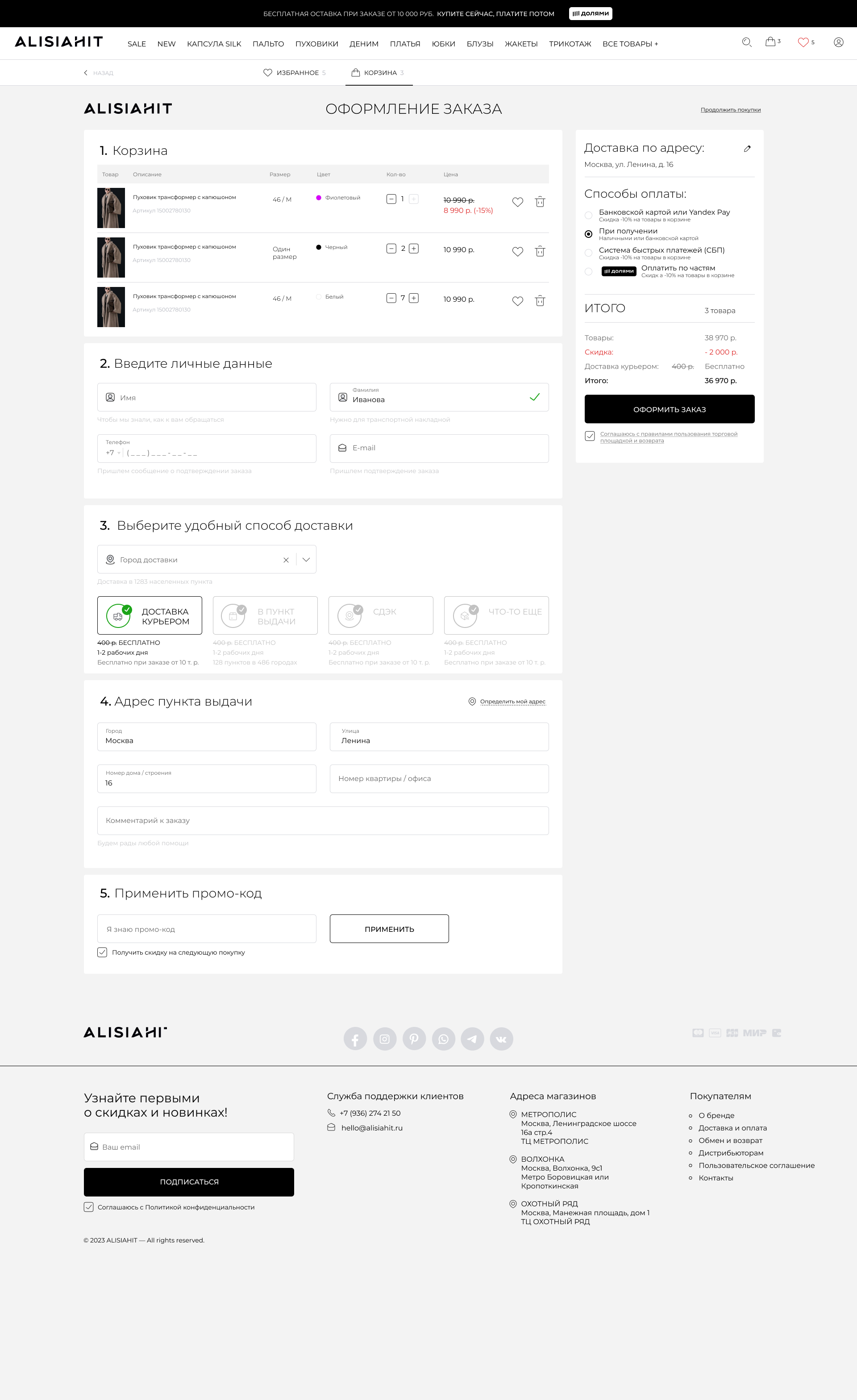Open the search magnifier in header

click(747, 42)
